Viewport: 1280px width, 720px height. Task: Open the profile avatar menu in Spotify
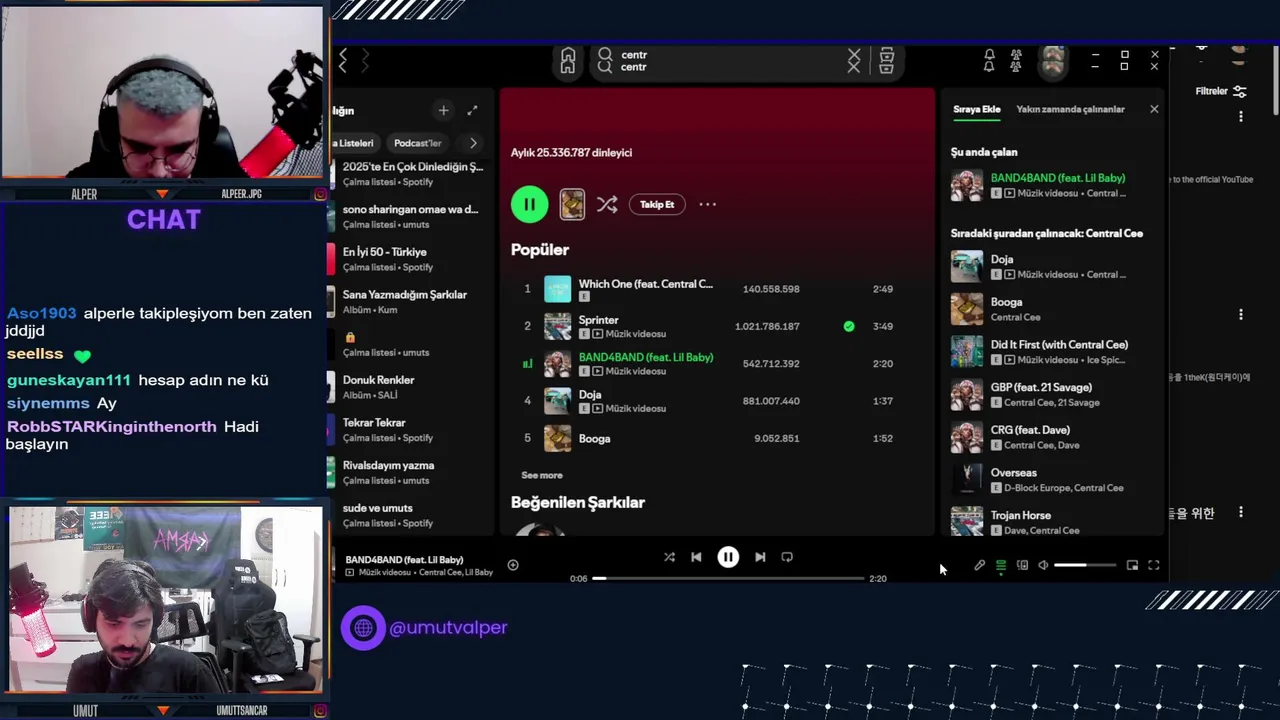point(1052,61)
